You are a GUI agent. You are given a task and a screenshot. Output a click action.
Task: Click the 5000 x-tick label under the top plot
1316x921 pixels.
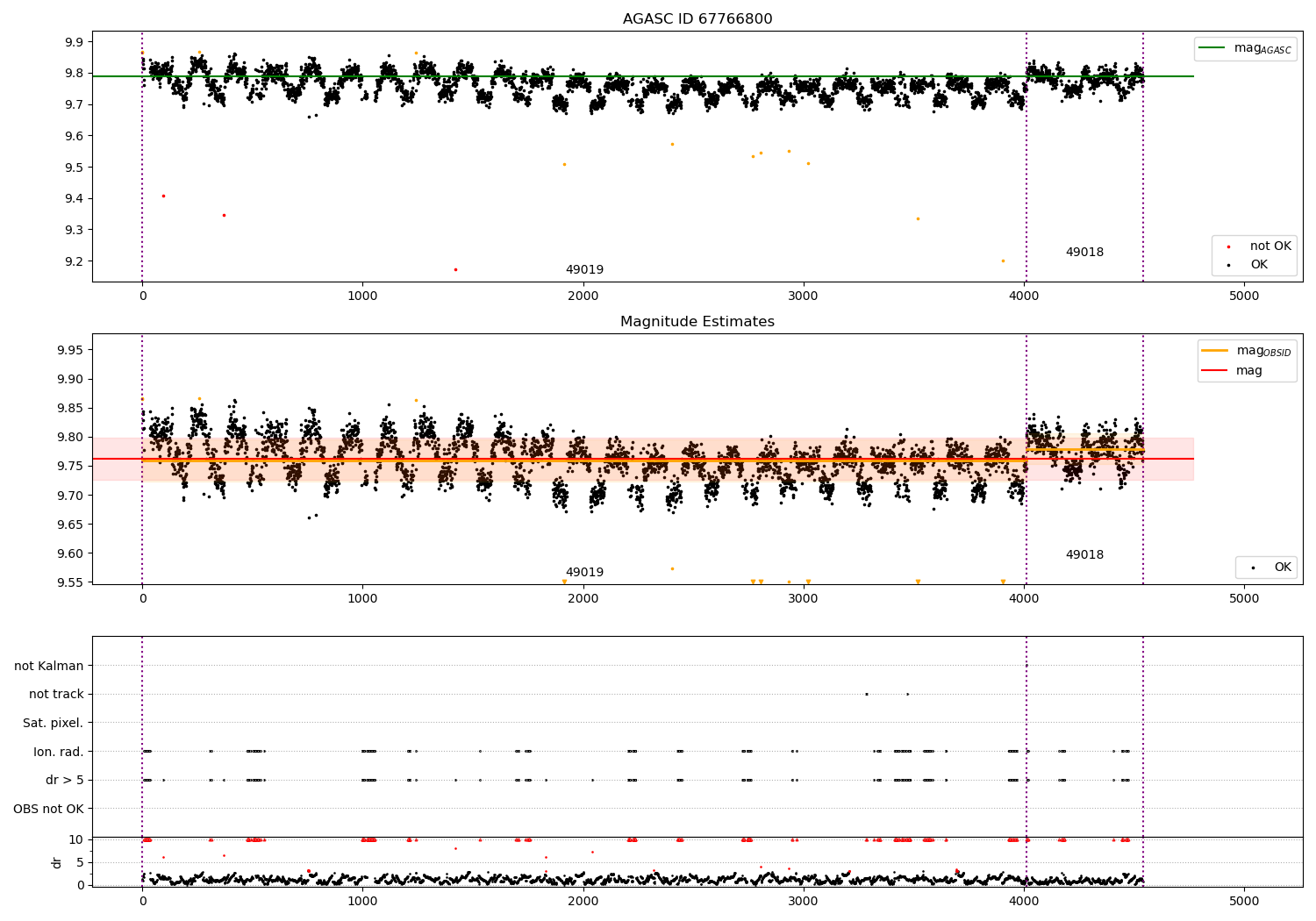1244,296
